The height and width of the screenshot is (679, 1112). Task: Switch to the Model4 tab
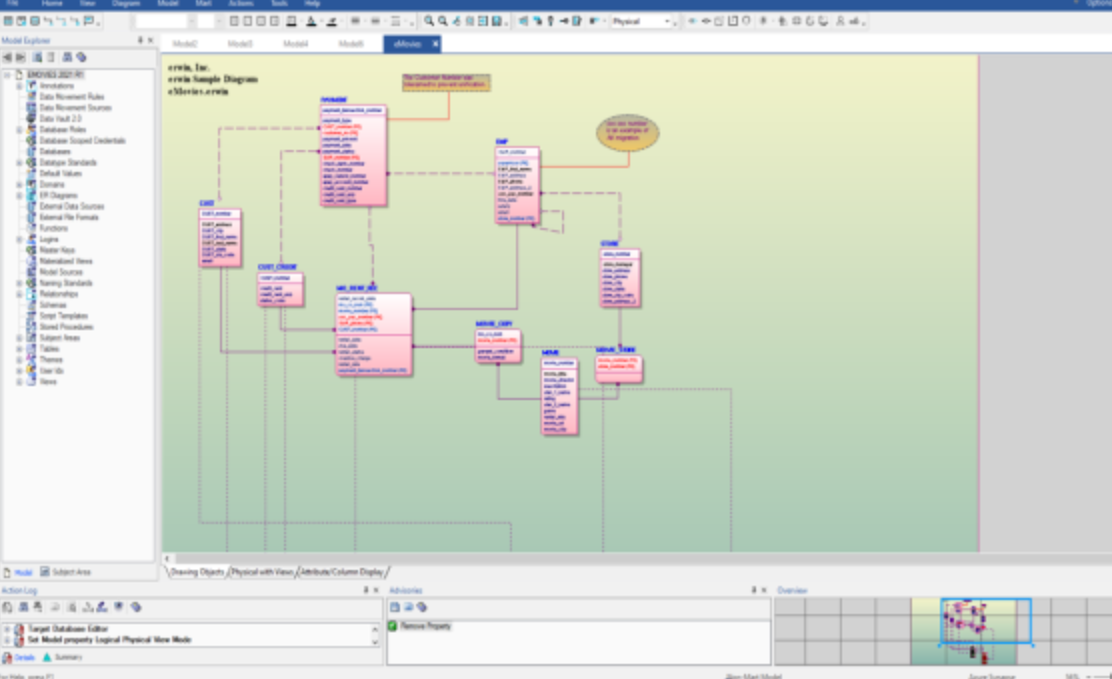tap(296, 44)
